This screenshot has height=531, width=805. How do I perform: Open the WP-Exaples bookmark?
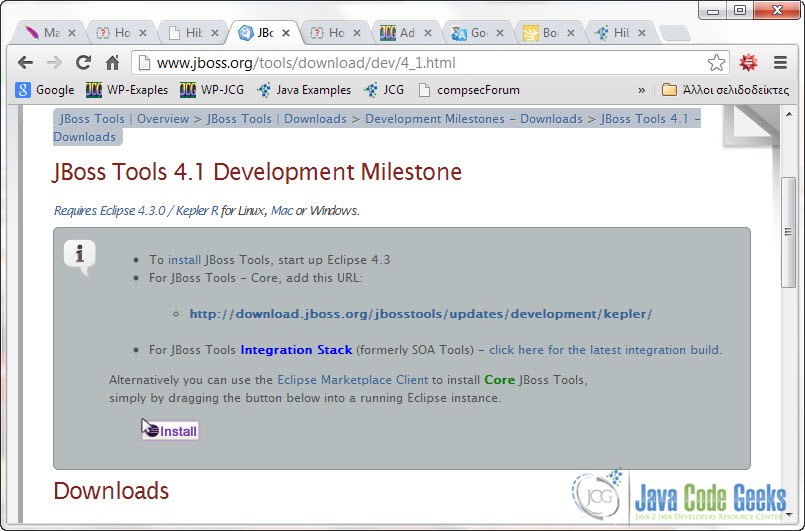(127, 90)
